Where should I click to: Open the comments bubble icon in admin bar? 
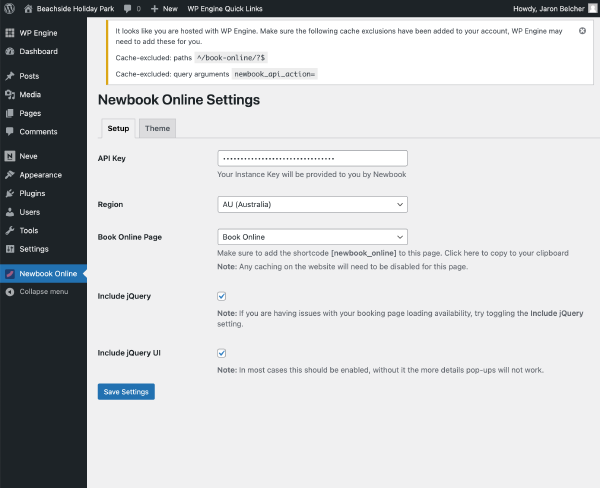(x=127, y=8)
